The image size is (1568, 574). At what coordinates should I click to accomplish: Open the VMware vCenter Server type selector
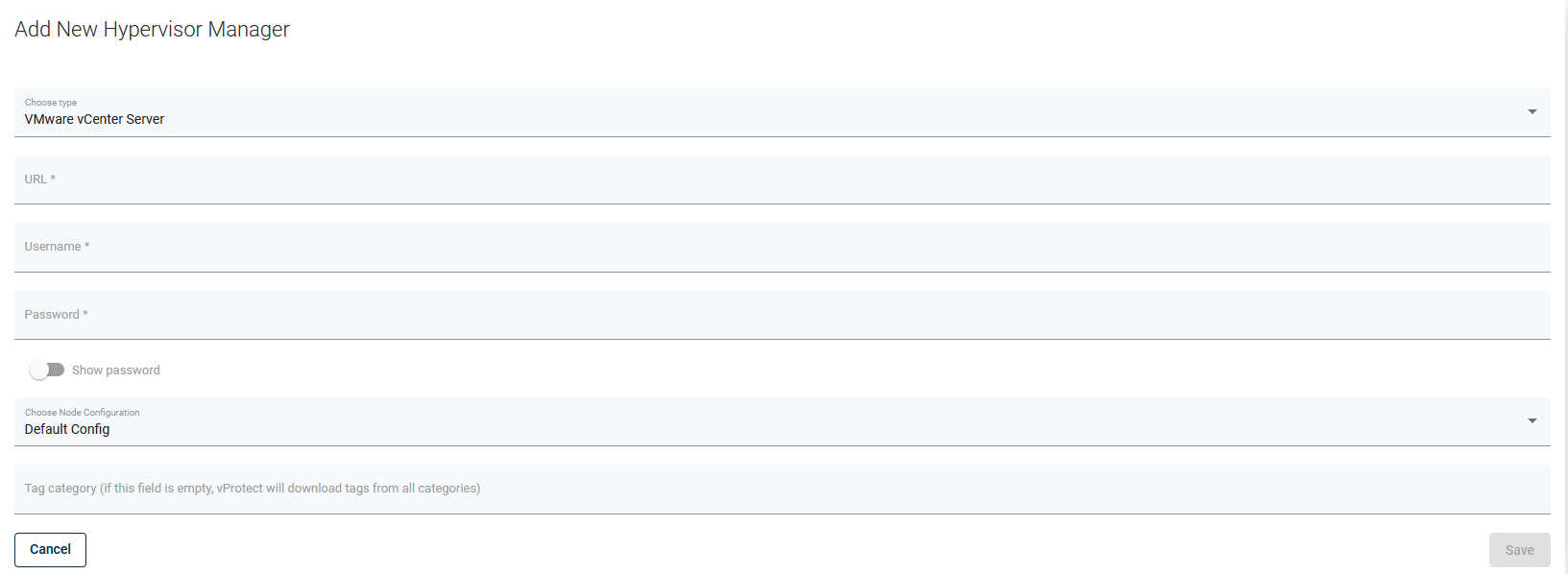pyautogui.click(x=94, y=119)
